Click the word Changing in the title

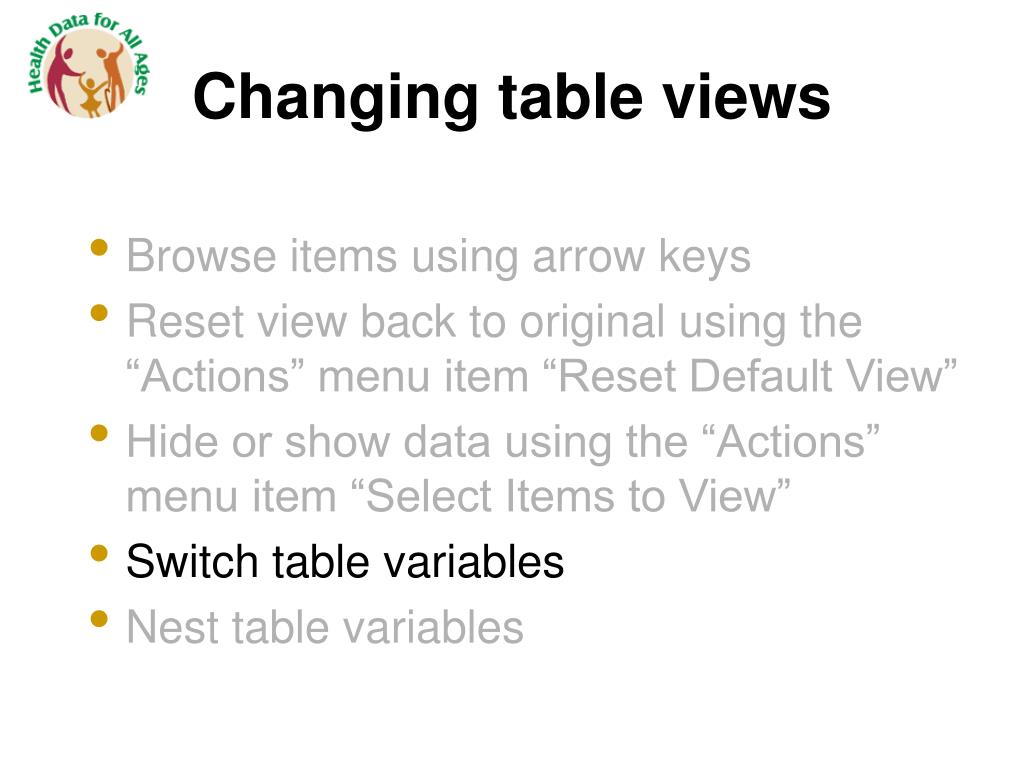[336, 97]
